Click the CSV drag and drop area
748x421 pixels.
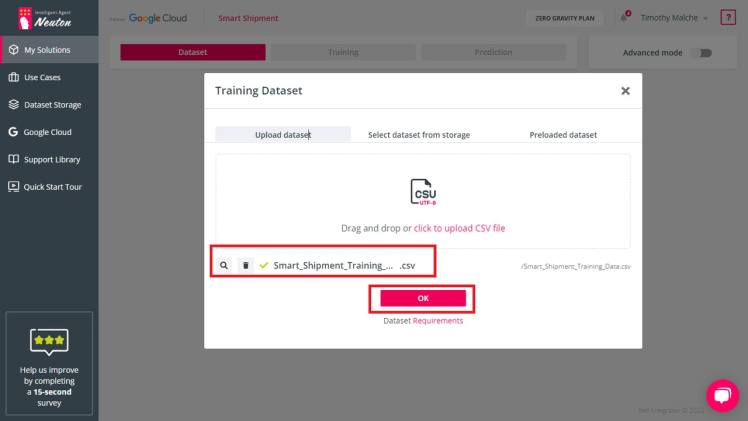click(423, 201)
